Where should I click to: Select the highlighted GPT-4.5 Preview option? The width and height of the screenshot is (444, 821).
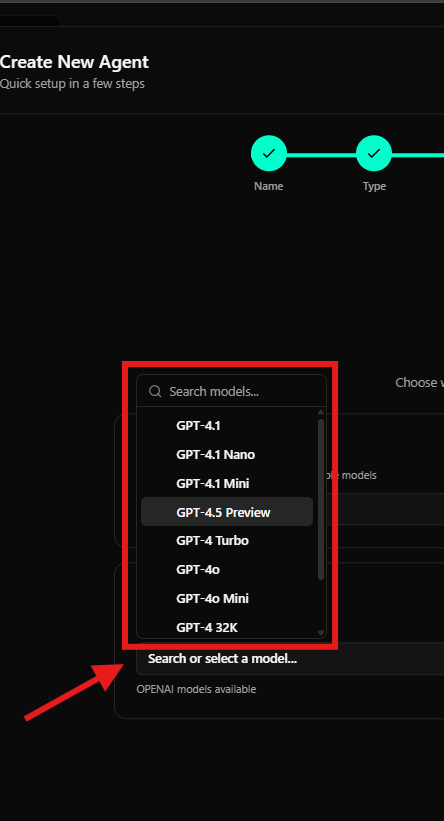pyautogui.click(x=227, y=512)
